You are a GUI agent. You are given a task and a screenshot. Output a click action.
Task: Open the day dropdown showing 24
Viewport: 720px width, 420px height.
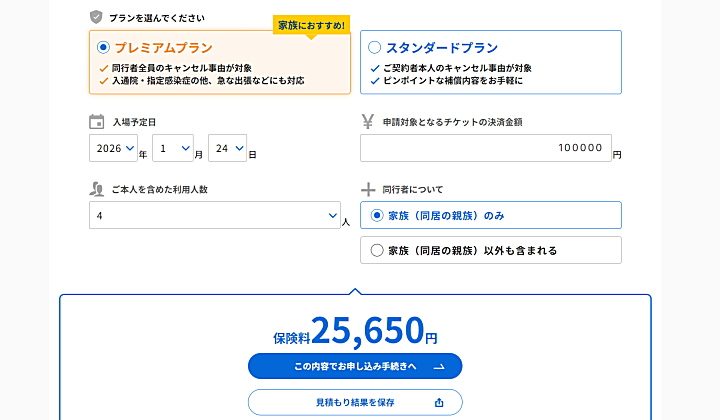229,149
